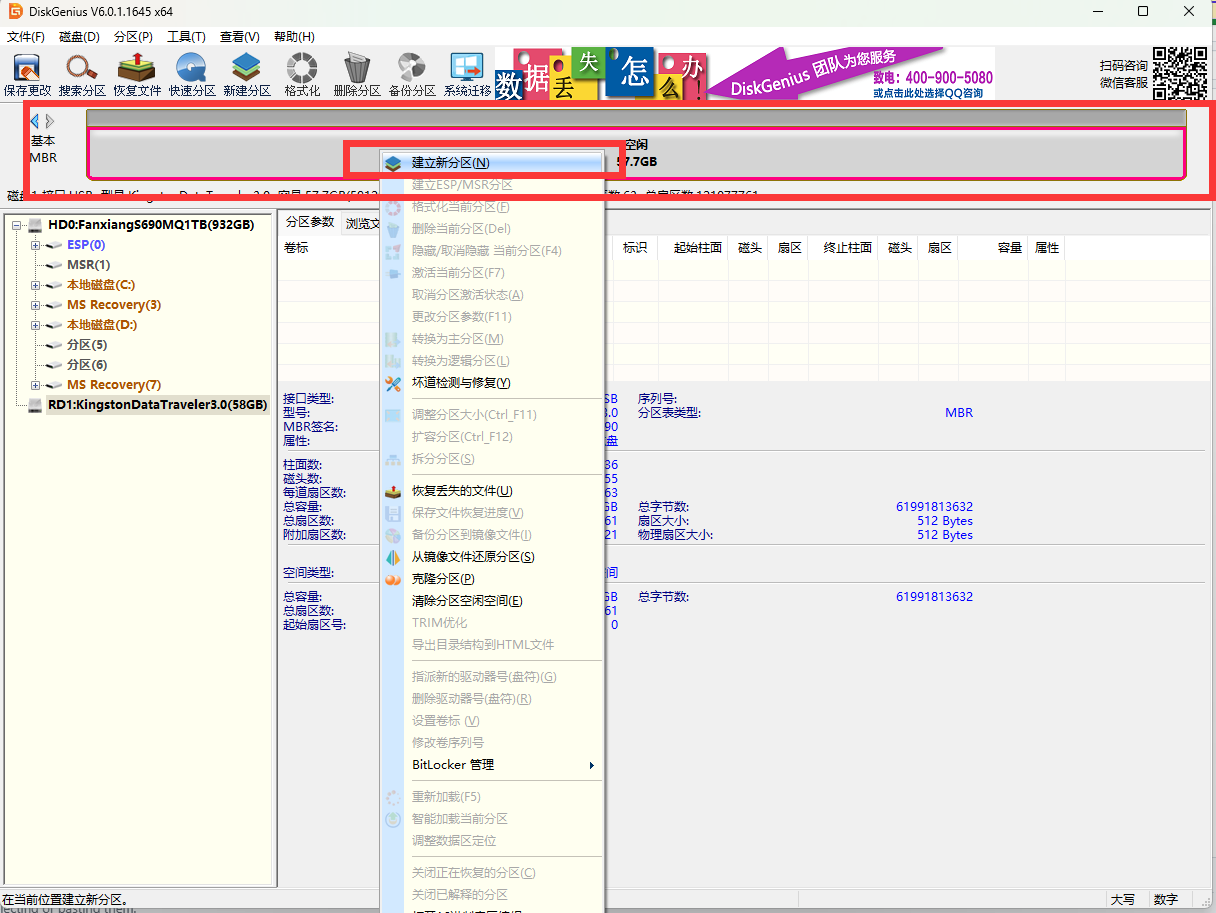
Task: Click the 标识 column header
Action: point(635,248)
